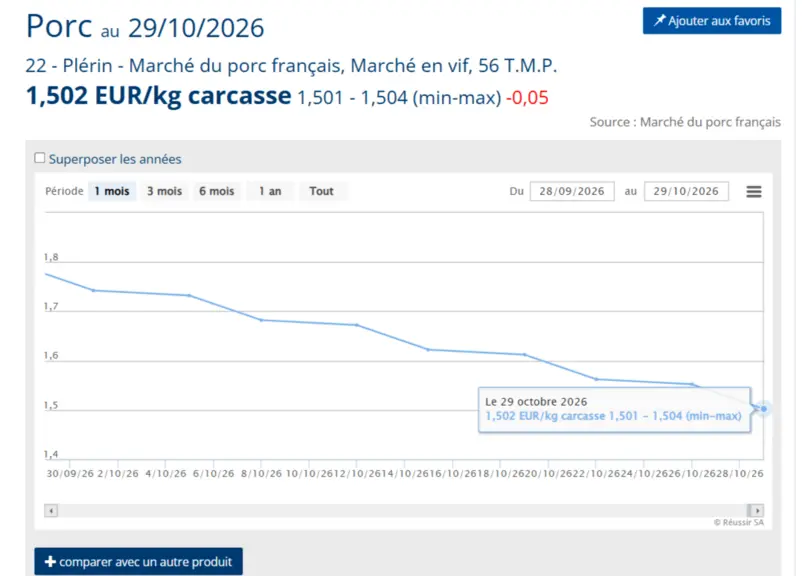Click the chart scrollbar left arrow
Screen dimensions: 802x576
51,511
